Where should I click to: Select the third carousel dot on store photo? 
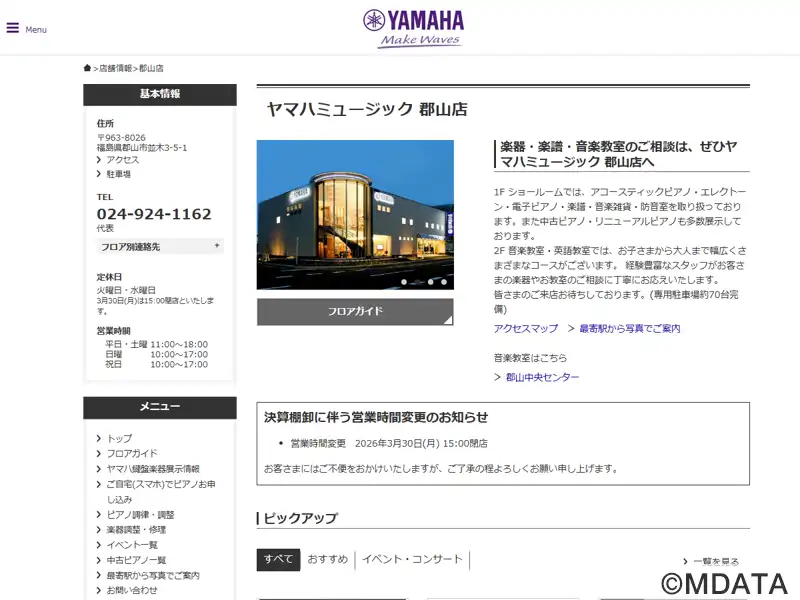click(431, 282)
